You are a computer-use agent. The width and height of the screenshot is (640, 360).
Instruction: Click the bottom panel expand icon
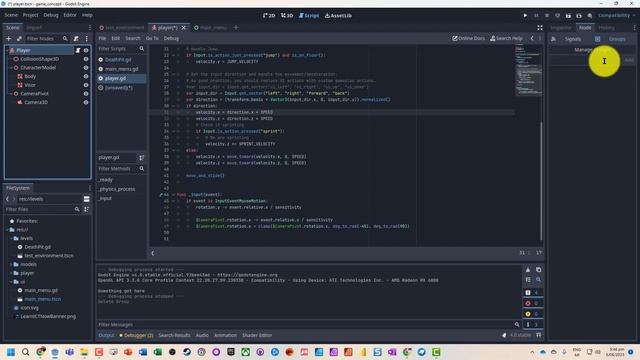(538, 335)
